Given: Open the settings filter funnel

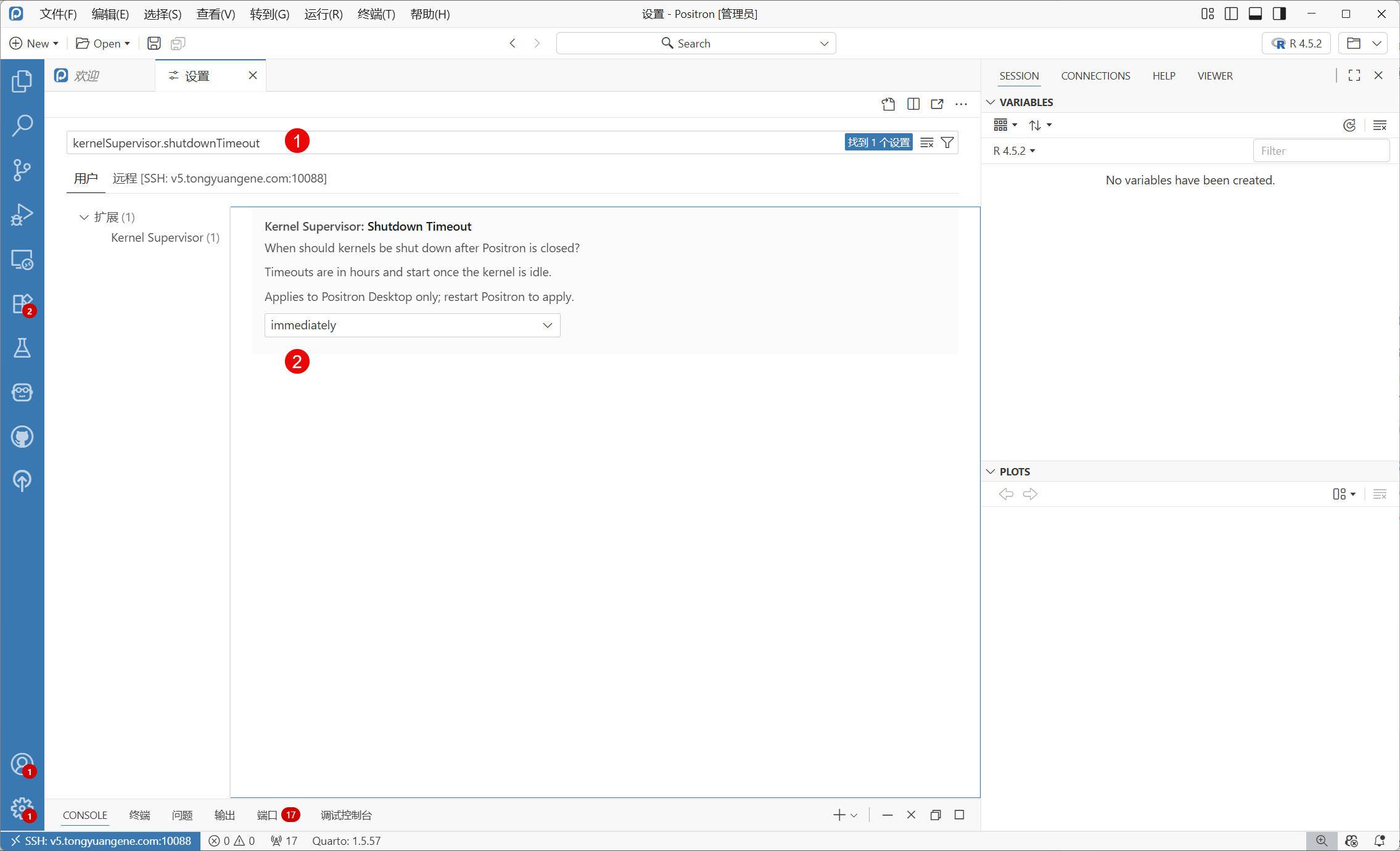Looking at the screenshot, I should click(x=947, y=142).
